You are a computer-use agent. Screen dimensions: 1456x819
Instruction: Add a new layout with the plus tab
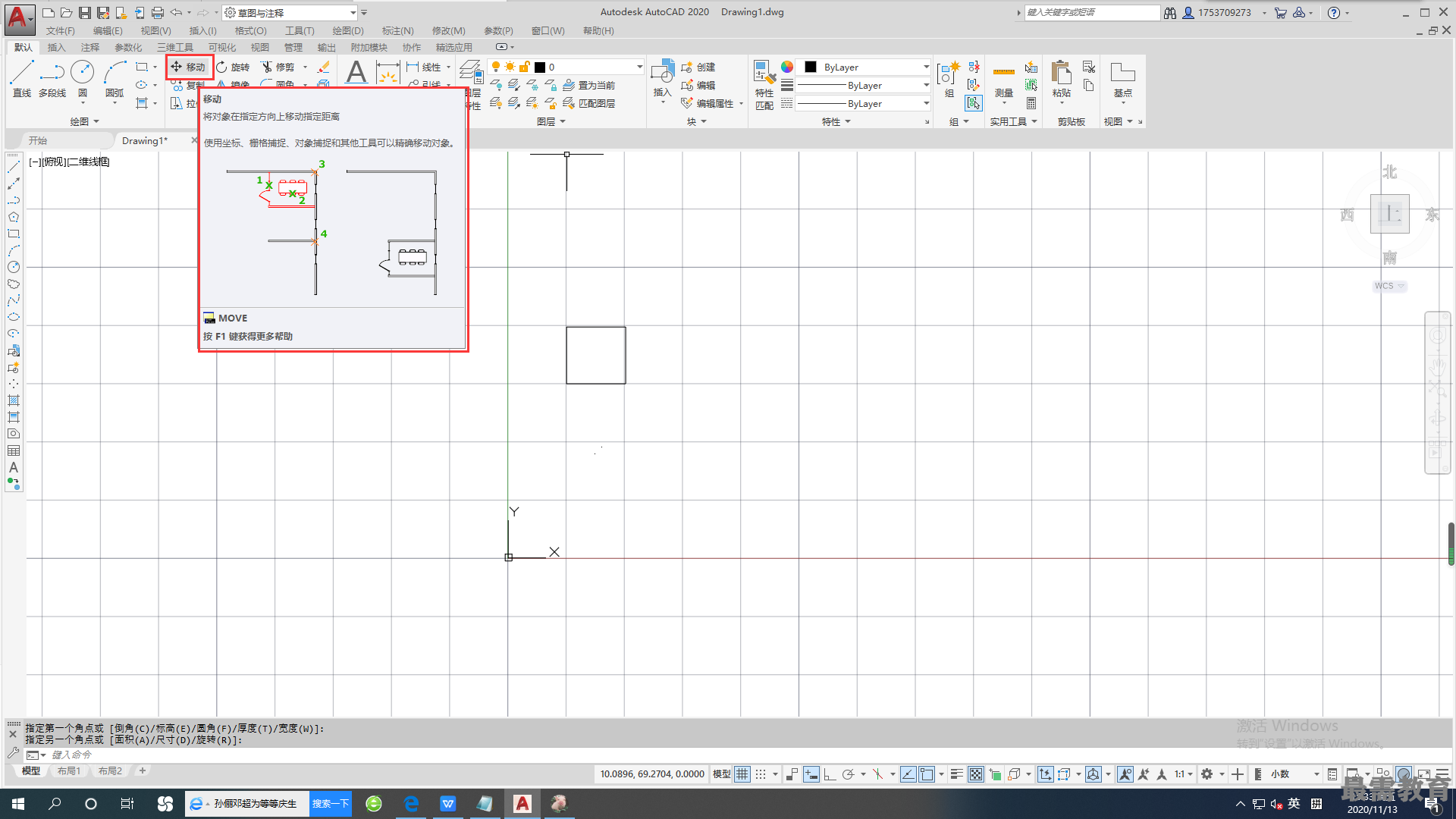142,770
